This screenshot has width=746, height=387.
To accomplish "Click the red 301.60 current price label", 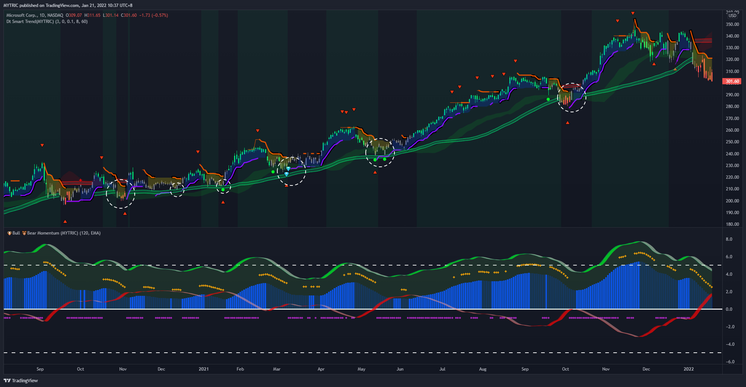I will pyautogui.click(x=731, y=81).
